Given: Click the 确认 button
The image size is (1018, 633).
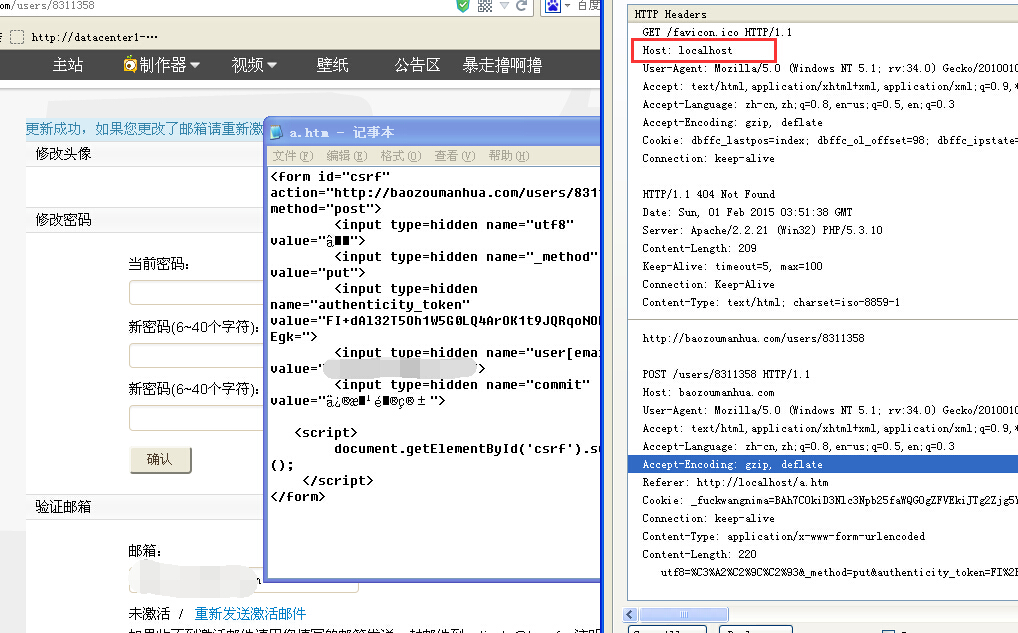Looking at the screenshot, I should coord(160,460).
